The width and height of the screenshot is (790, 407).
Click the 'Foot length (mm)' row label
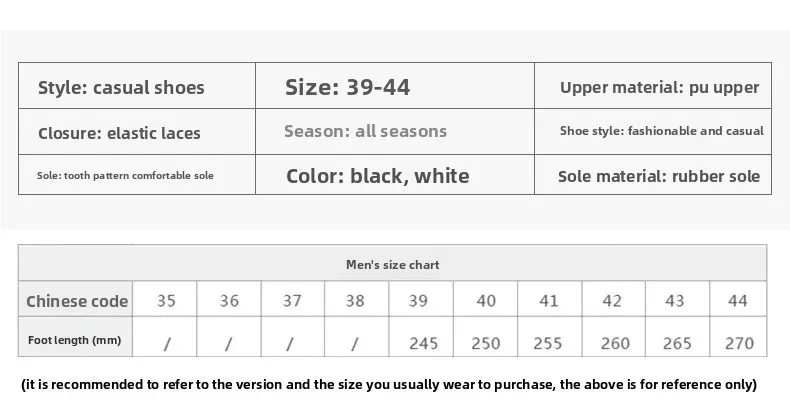[76, 336]
